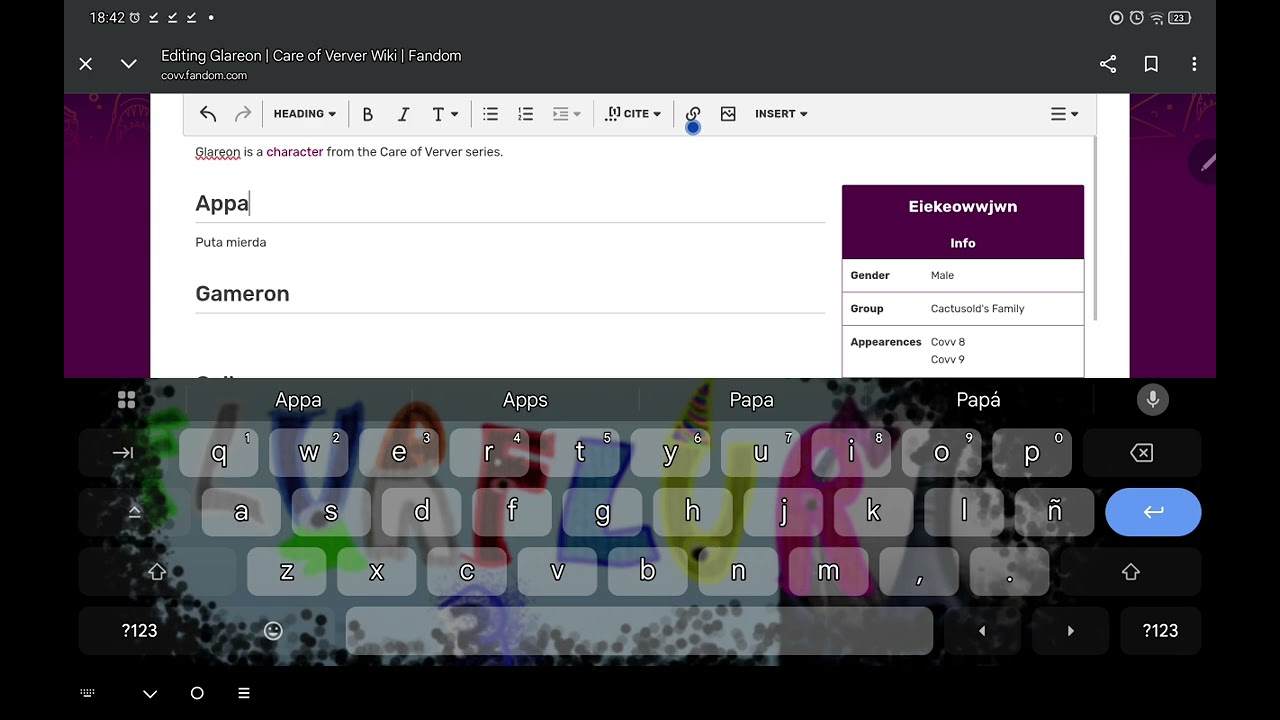
Task: Toggle bold formatting
Action: coord(368,114)
